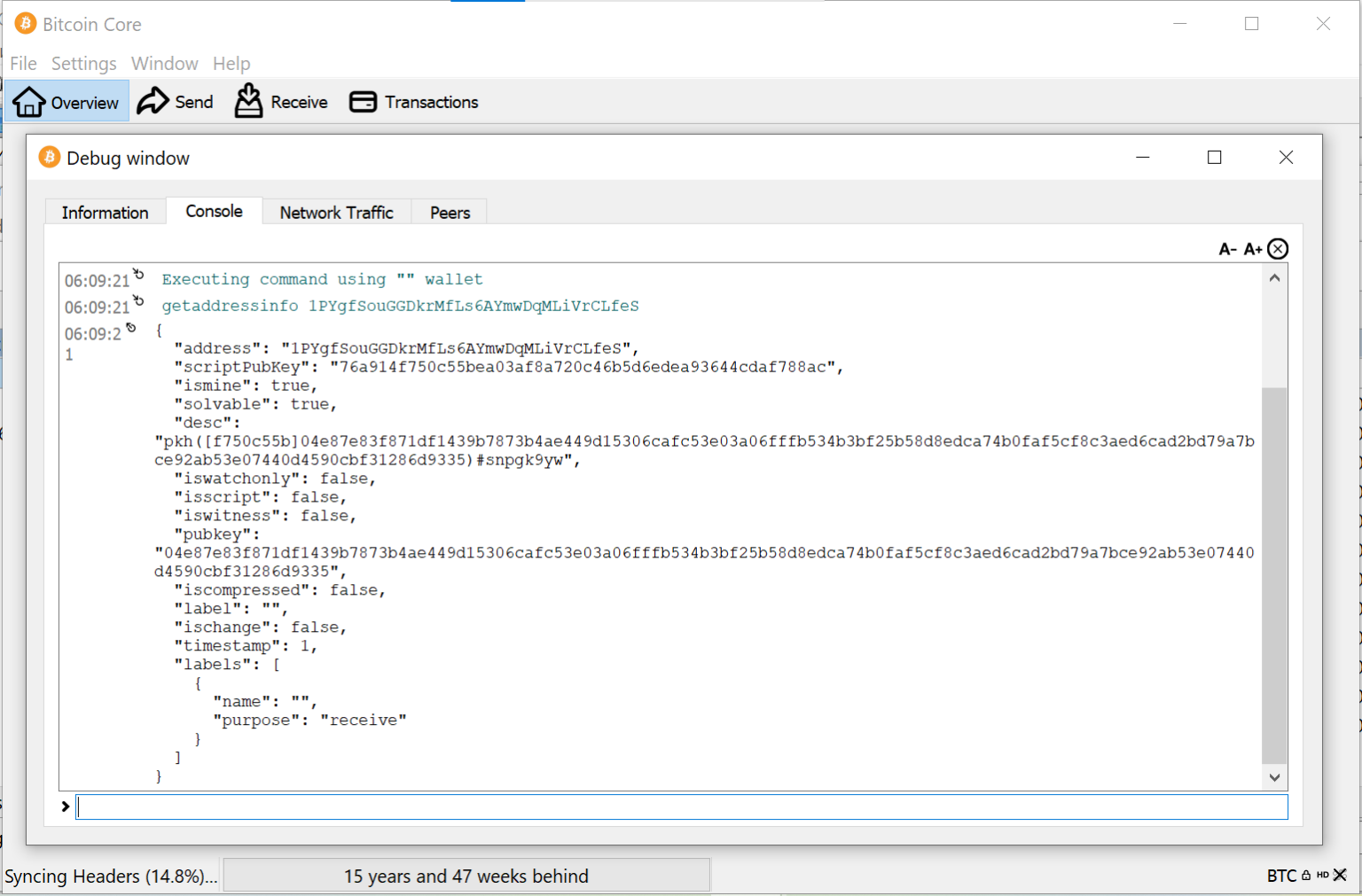
Task: Click the 'Syncing Headers (14.8%)...' status text
Action: coord(111,876)
